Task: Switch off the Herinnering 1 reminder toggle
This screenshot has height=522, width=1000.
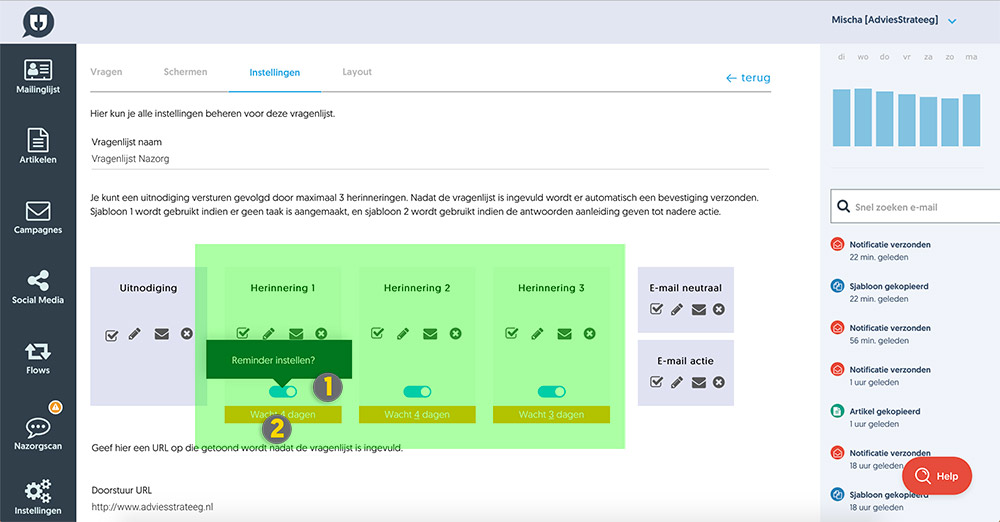Action: tap(283, 391)
